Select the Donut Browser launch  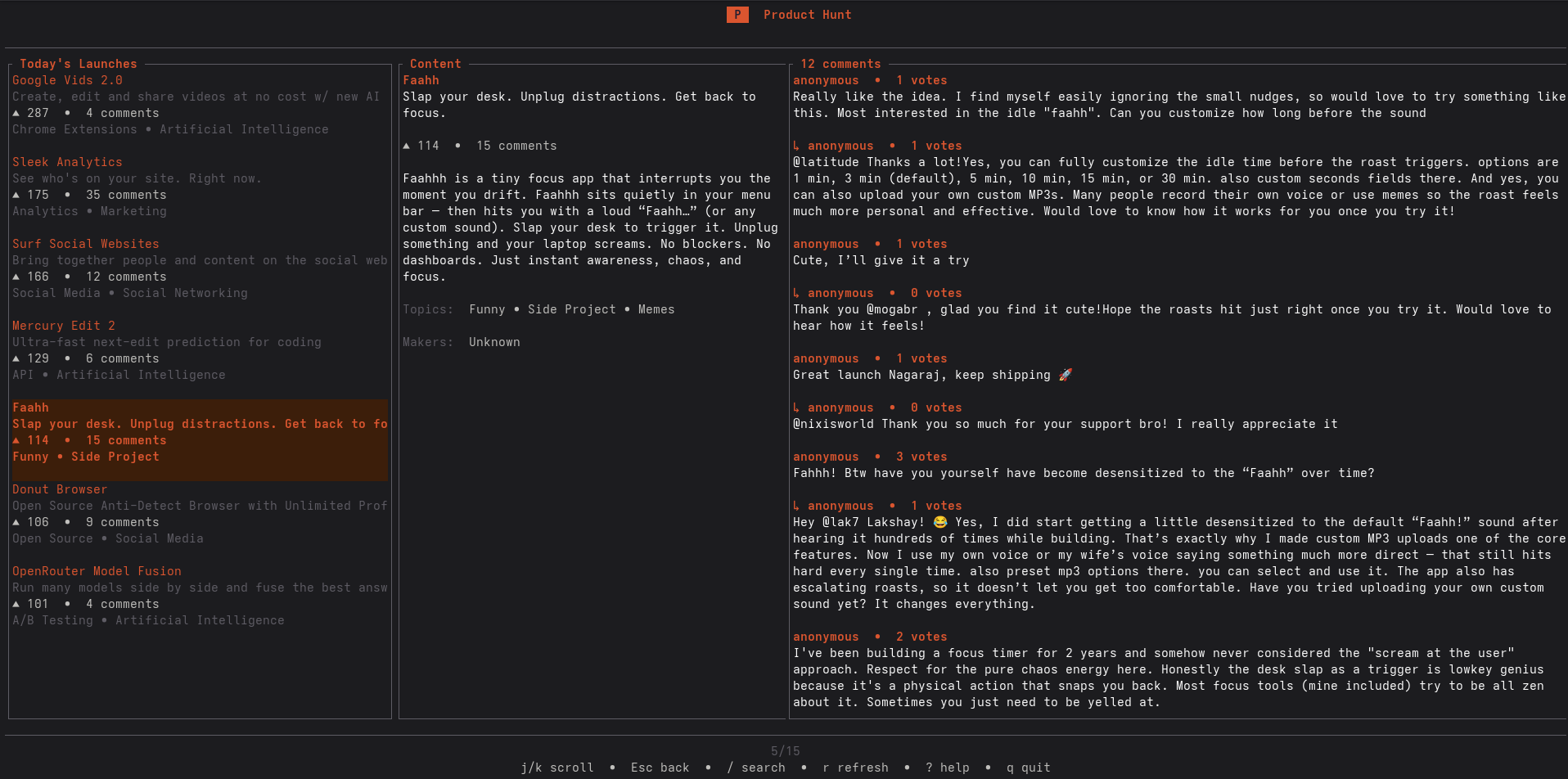(60, 489)
